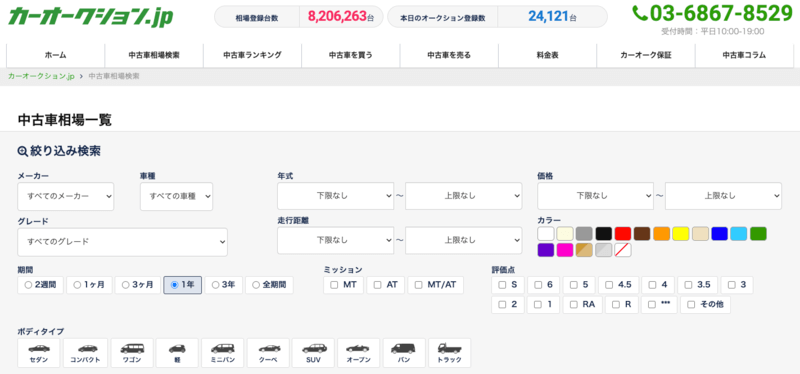Go to the ホーム menu item
Image resolution: width=800 pixels, height=374 pixels.
click(56, 56)
